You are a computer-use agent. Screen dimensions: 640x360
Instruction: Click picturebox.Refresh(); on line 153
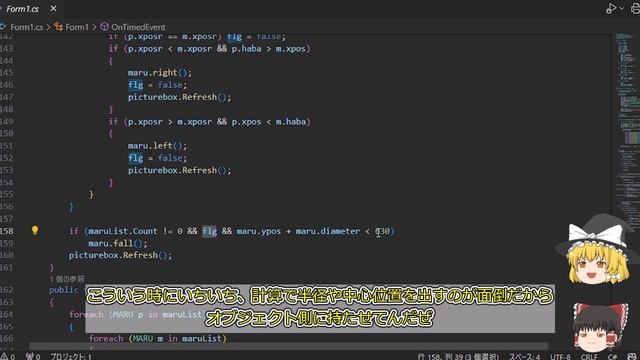[x=180, y=170]
